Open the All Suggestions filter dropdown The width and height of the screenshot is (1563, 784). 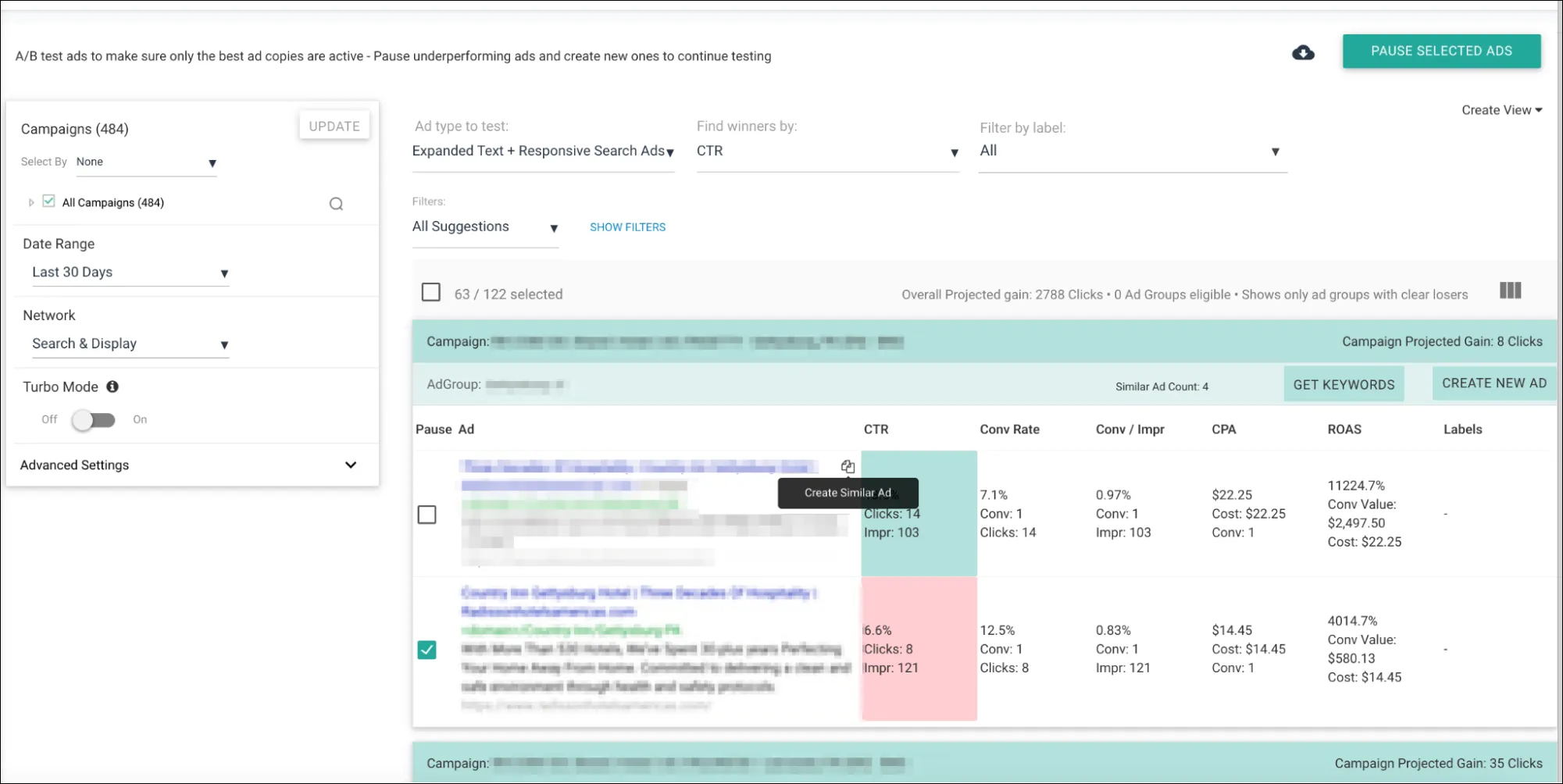click(485, 227)
